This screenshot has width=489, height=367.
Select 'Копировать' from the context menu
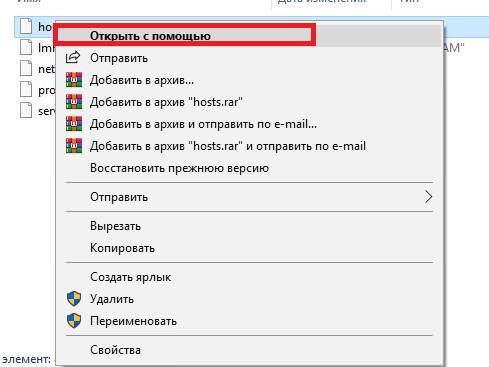(250, 248)
